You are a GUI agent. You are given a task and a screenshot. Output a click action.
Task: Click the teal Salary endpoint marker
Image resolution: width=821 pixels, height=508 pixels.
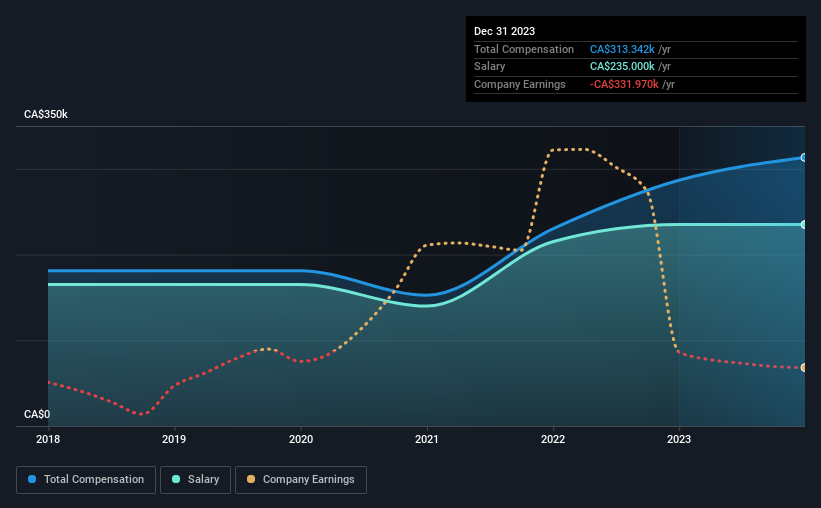pos(804,225)
